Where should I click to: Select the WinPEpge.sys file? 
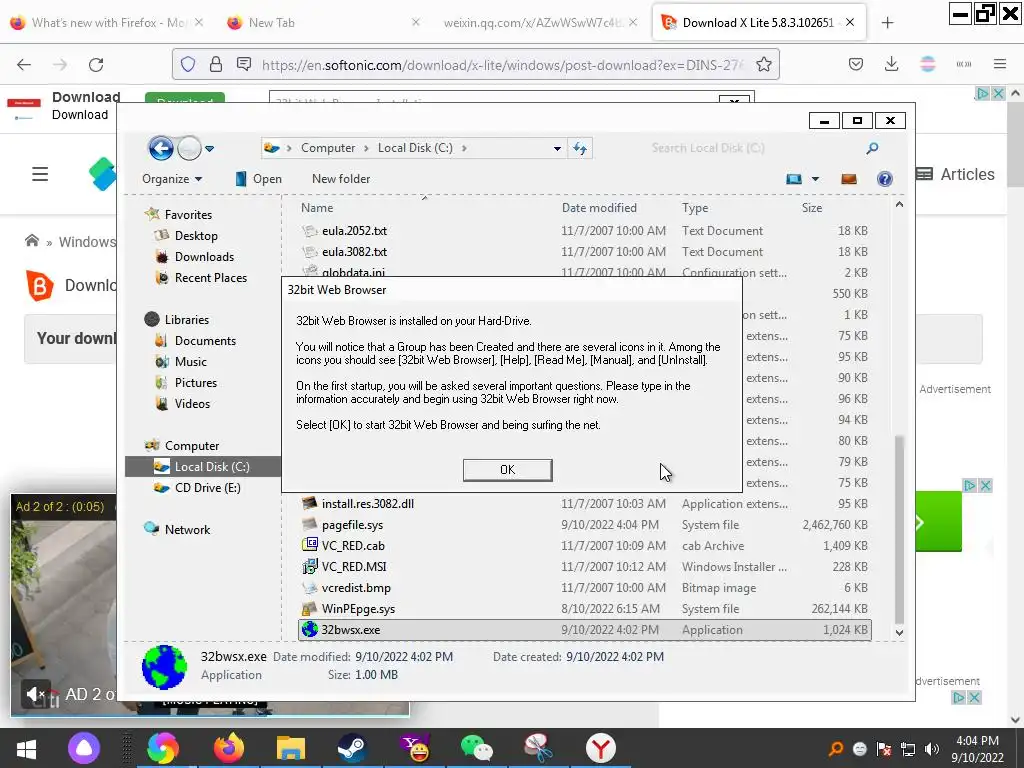pyautogui.click(x=584, y=609)
